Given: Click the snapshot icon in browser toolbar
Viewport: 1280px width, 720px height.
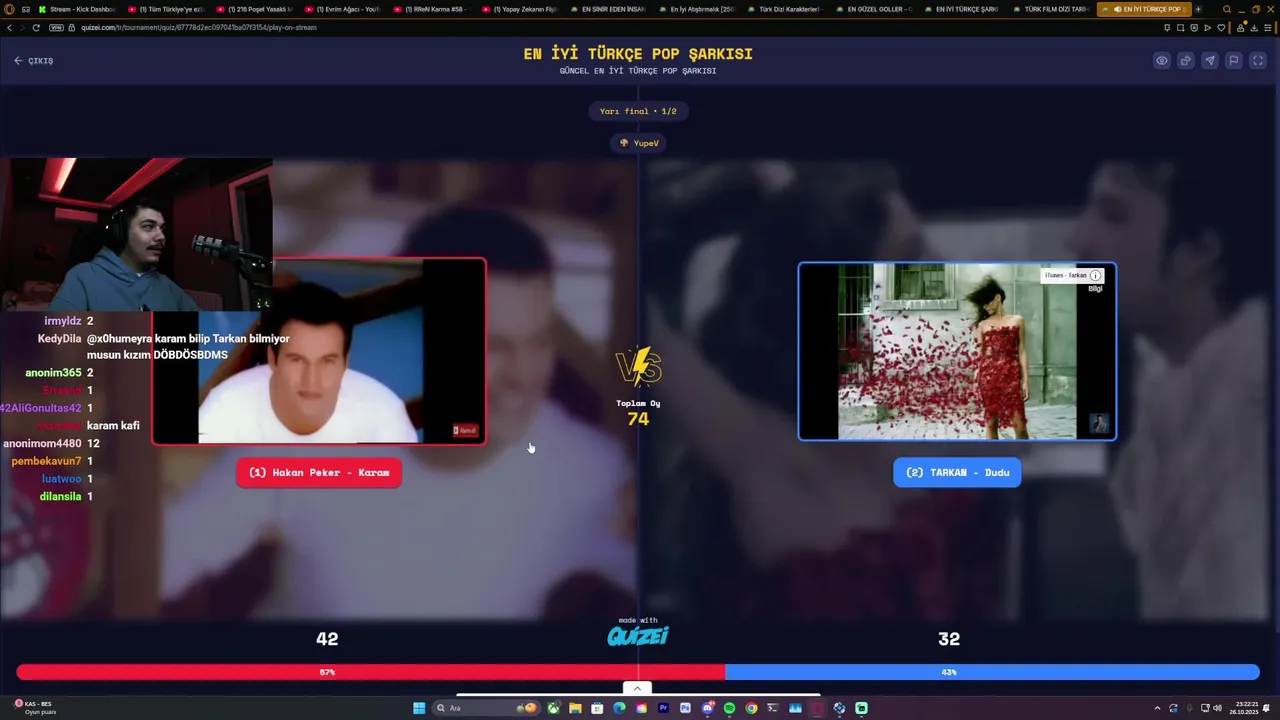Looking at the screenshot, I should click(x=1180, y=28).
